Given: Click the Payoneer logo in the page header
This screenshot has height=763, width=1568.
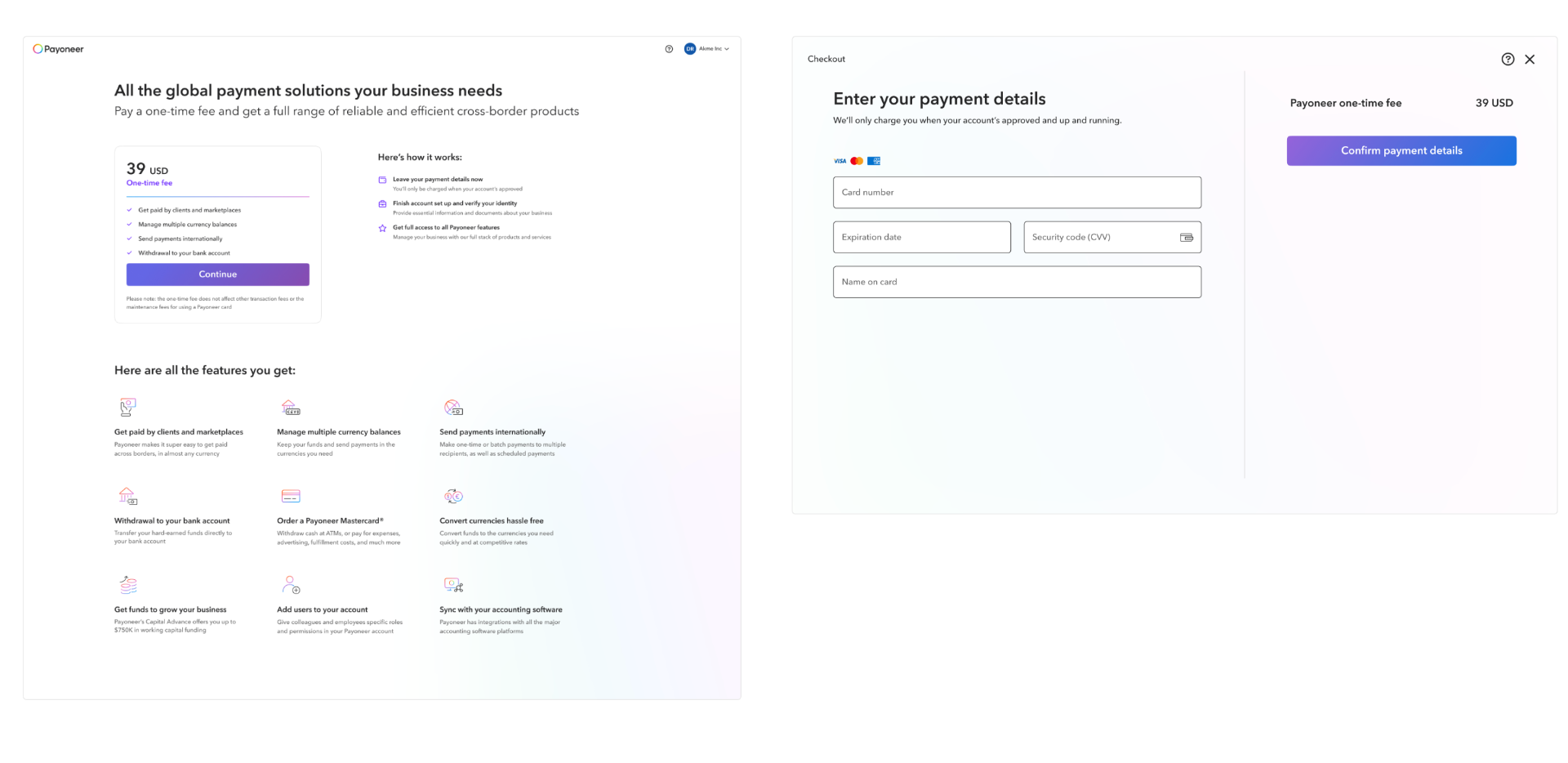Looking at the screenshot, I should (x=58, y=49).
